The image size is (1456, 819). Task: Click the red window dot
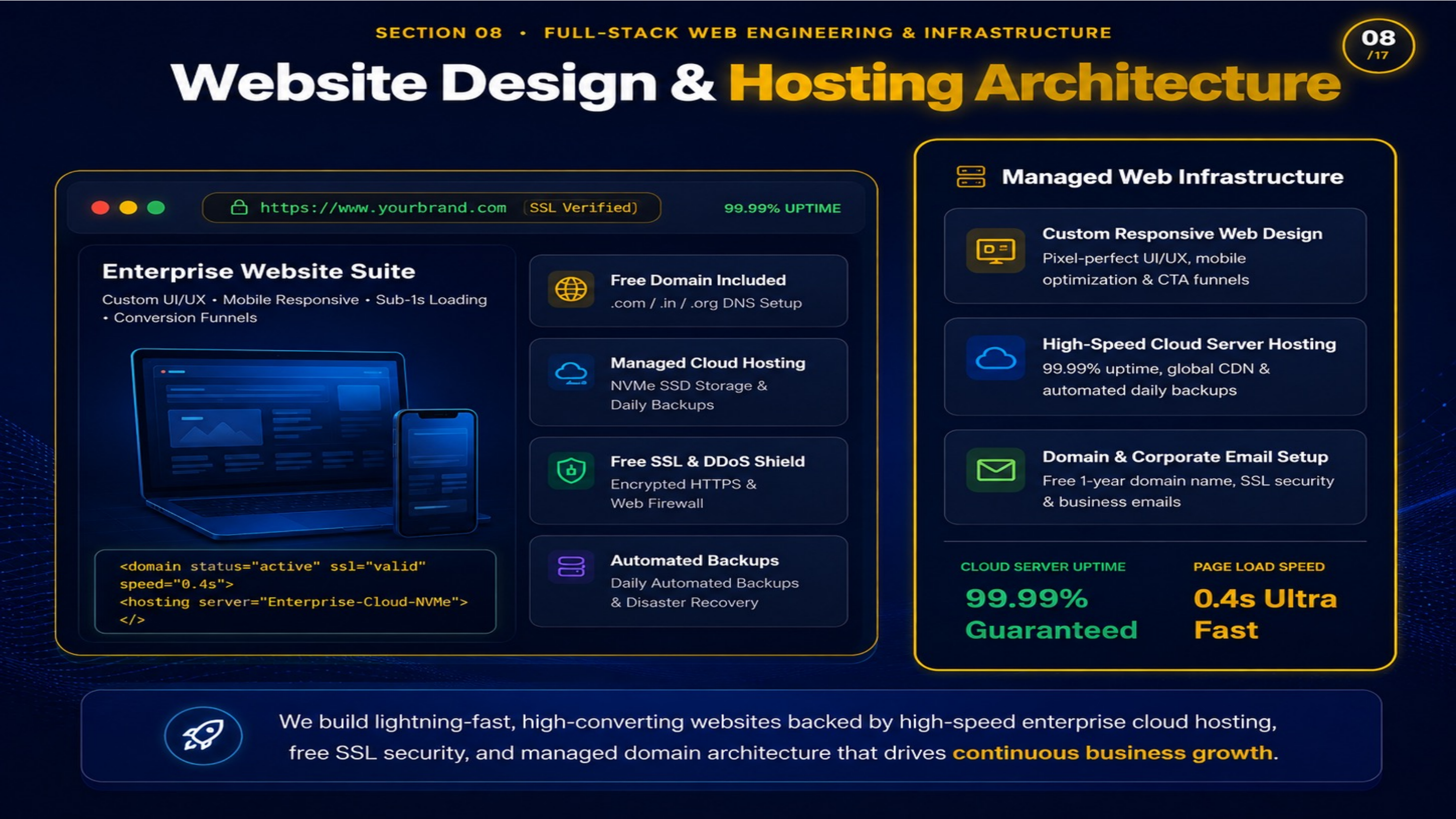100,207
